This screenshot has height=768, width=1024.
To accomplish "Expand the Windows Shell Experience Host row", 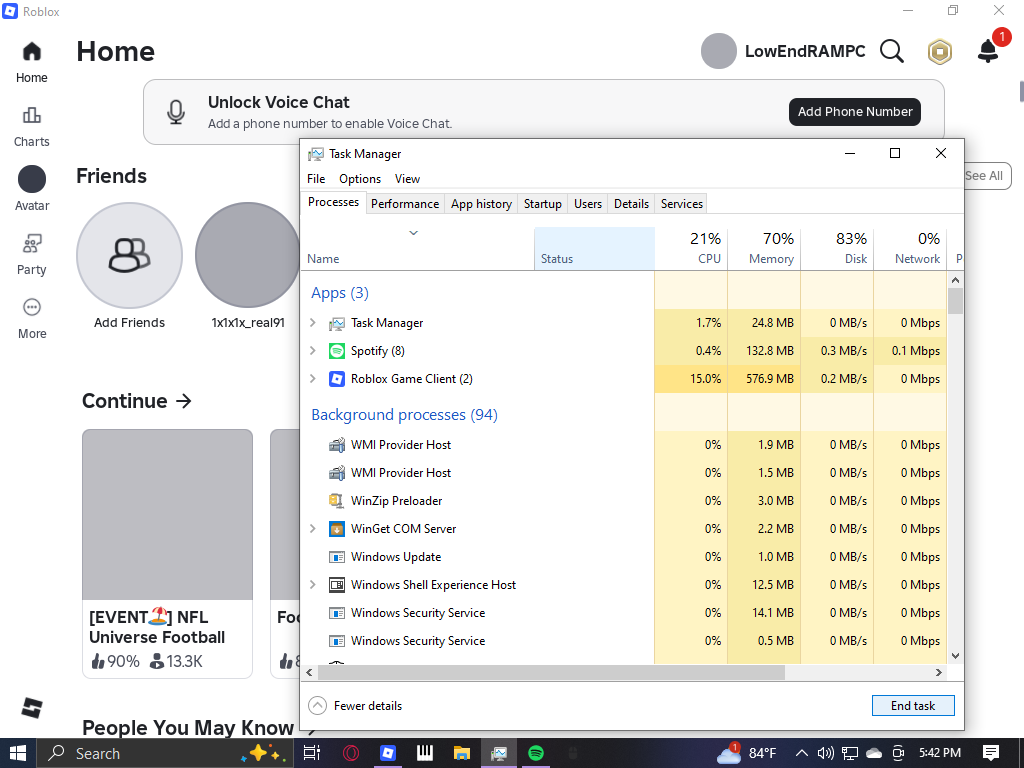I will [x=313, y=585].
